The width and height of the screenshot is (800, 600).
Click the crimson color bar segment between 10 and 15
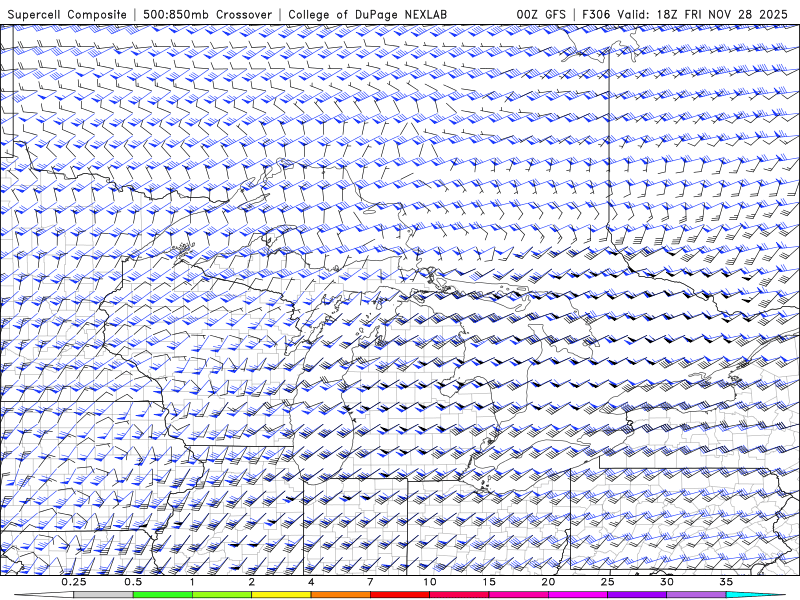pyautogui.click(x=459, y=595)
